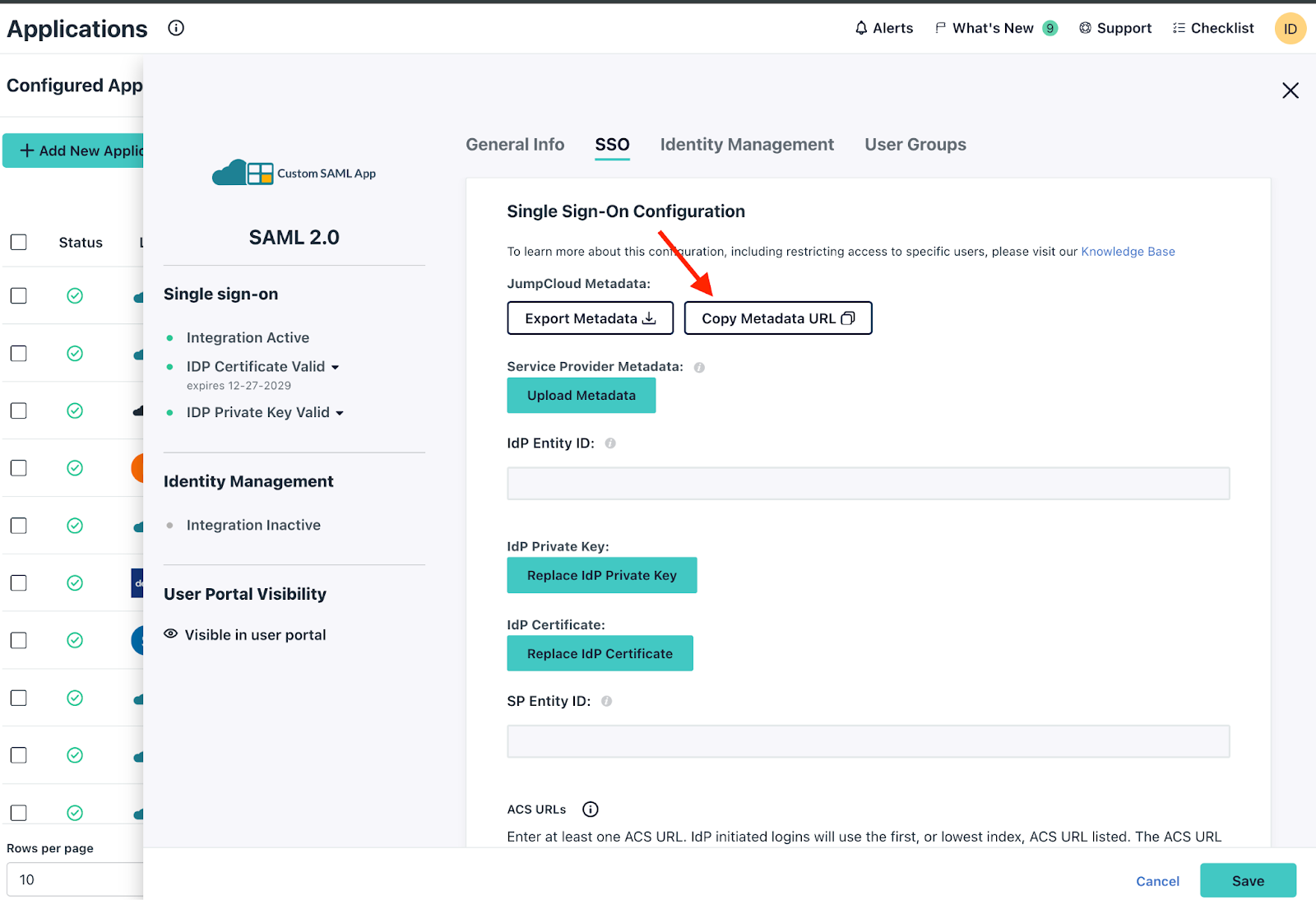Click the ID user avatar
The height and width of the screenshot is (900, 1316).
(x=1291, y=29)
